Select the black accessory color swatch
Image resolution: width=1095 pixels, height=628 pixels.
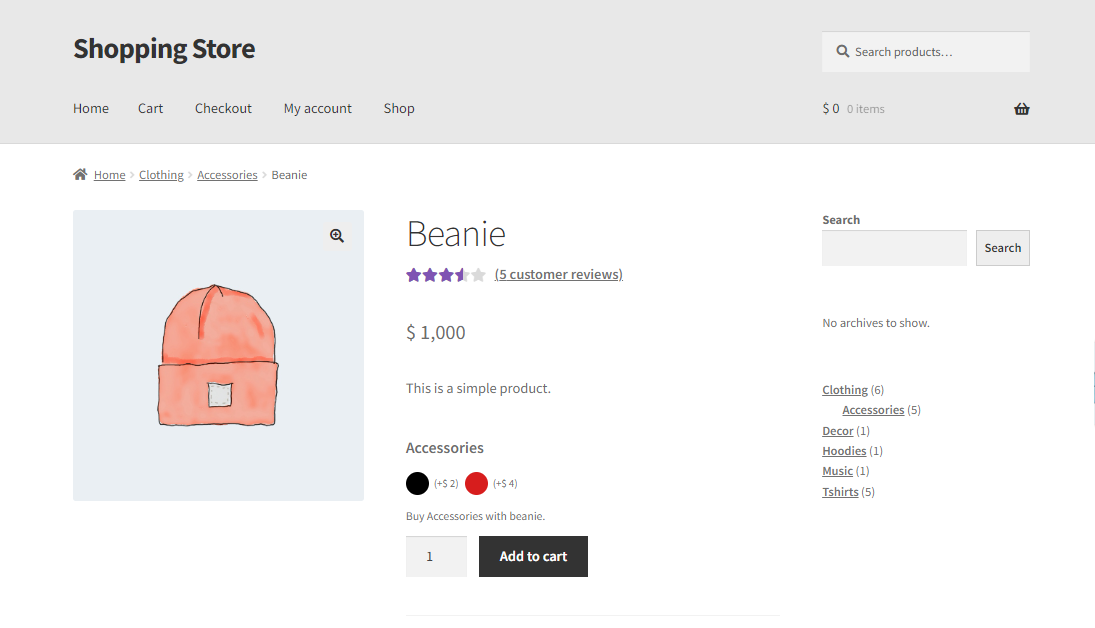click(x=417, y=483)
